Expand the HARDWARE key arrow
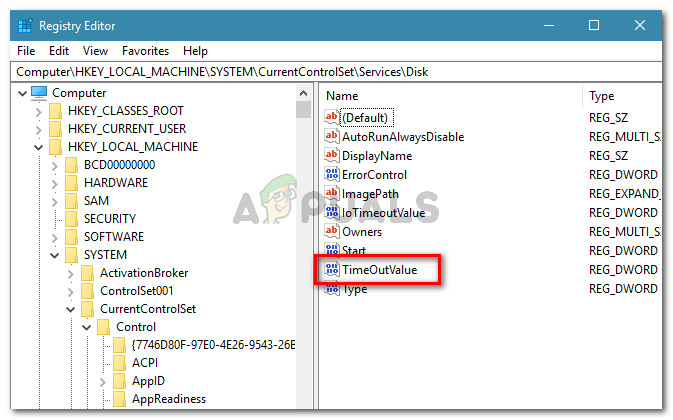The height and width of the screenshot is (420, 673). click(x=55, y=184)
